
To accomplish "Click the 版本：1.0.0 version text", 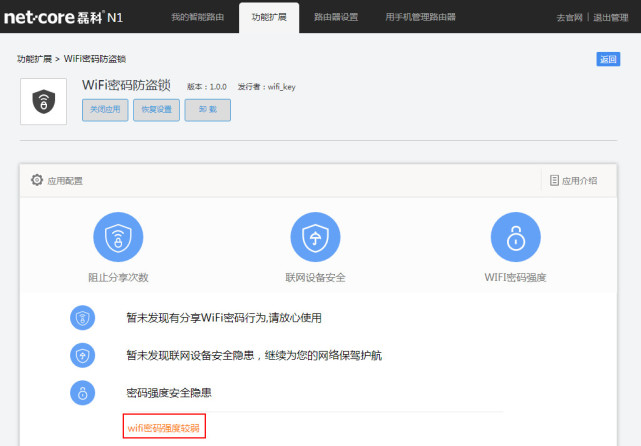I will tap(207, 87).
